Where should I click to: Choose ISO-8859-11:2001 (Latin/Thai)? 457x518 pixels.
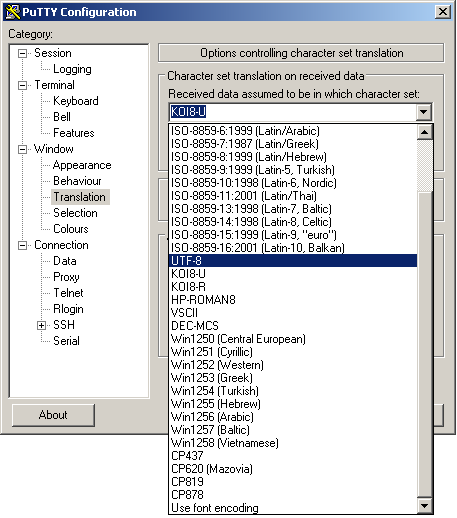click(293, 196)
